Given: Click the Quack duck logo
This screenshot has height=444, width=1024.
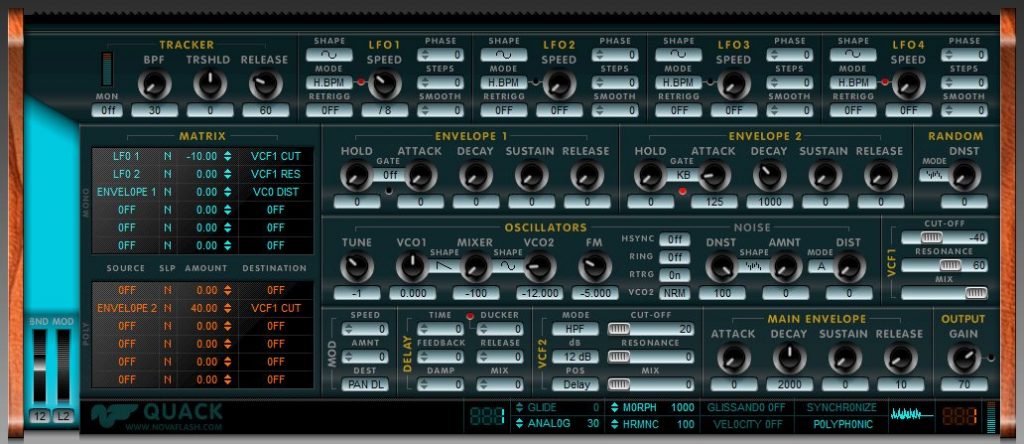Looking at the screenshot, I should tap(114, 414).
